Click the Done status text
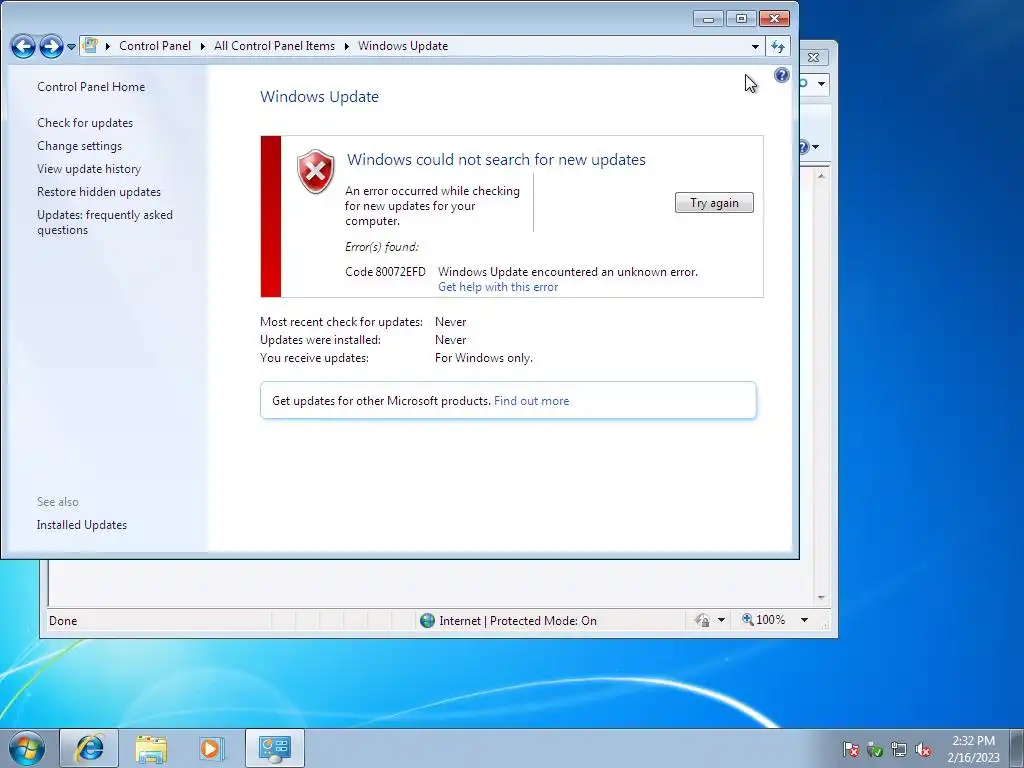This screenshot has width=1024, height=768. 63,620
